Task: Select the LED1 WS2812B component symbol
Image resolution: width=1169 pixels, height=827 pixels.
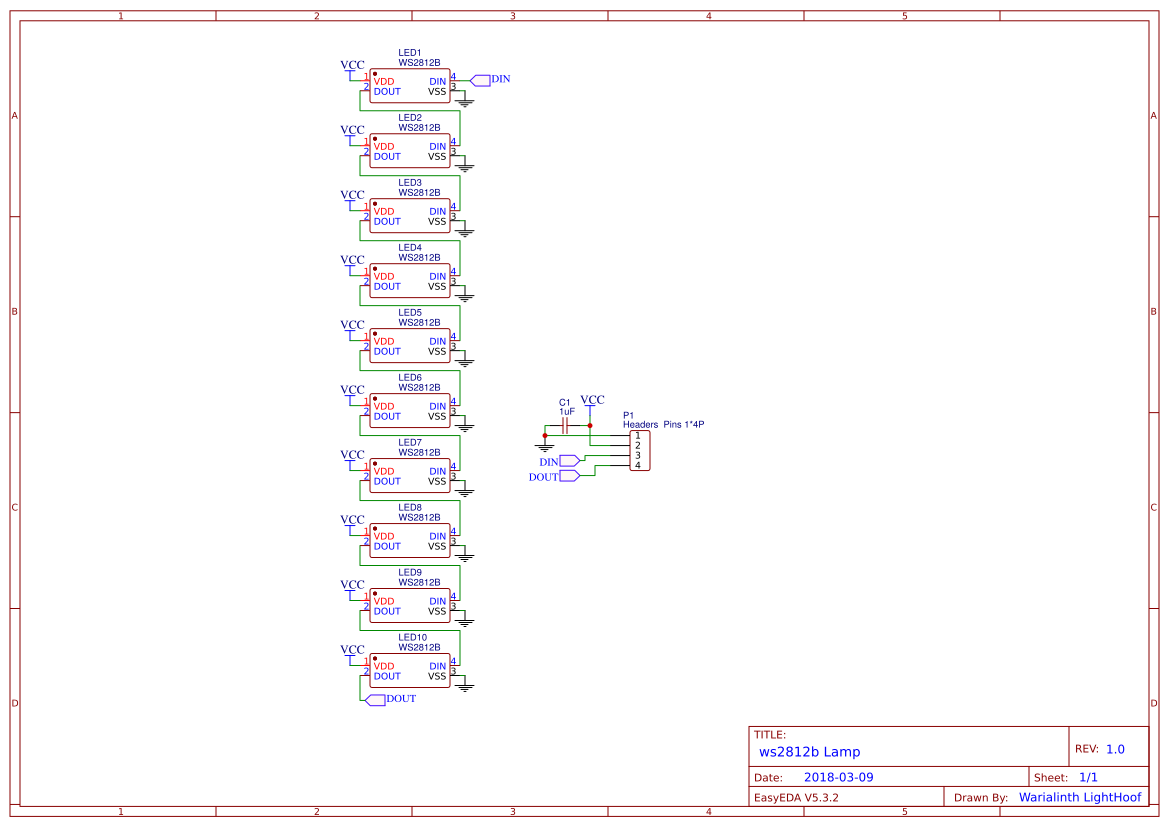Action: tap(410, 85)
